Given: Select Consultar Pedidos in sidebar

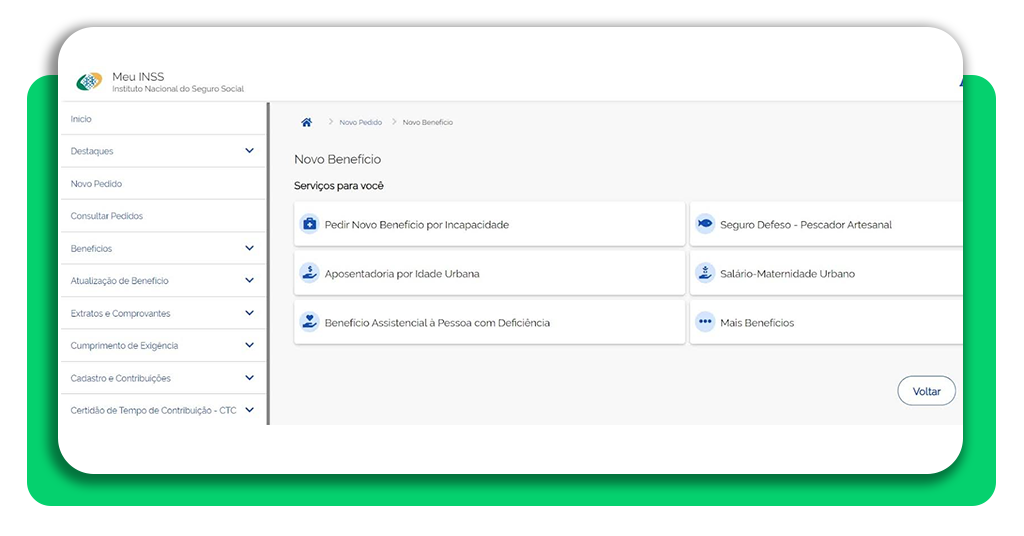Looking at the screenshot, I should [x=107, y=216].
